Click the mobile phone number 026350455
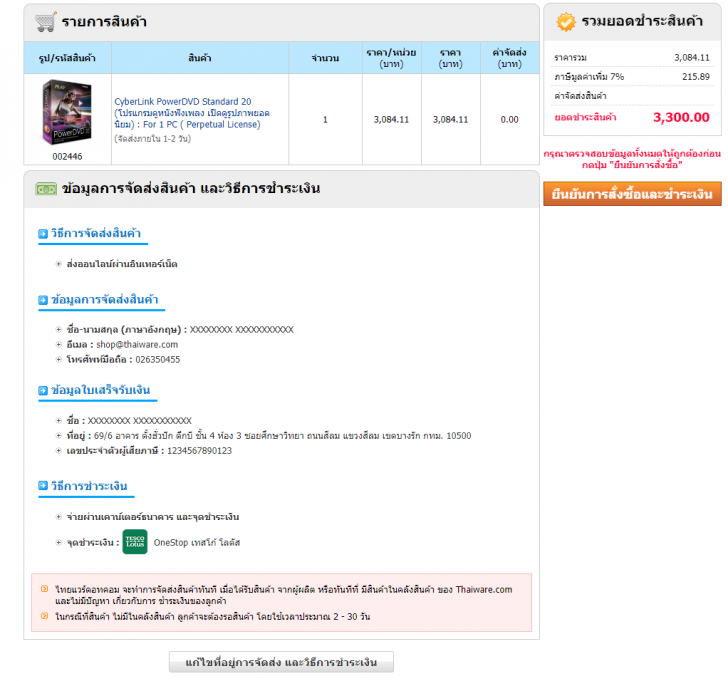The image size is (728, 681). coord(158,359)
